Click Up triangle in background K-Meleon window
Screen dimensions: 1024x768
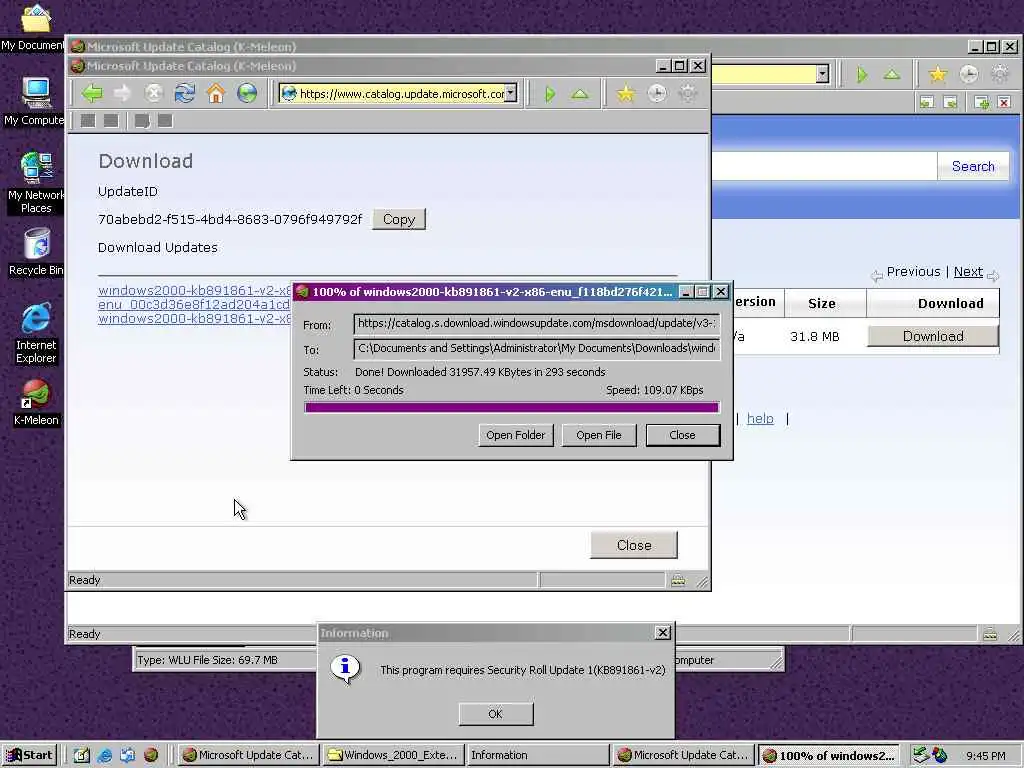coord(891,74)
